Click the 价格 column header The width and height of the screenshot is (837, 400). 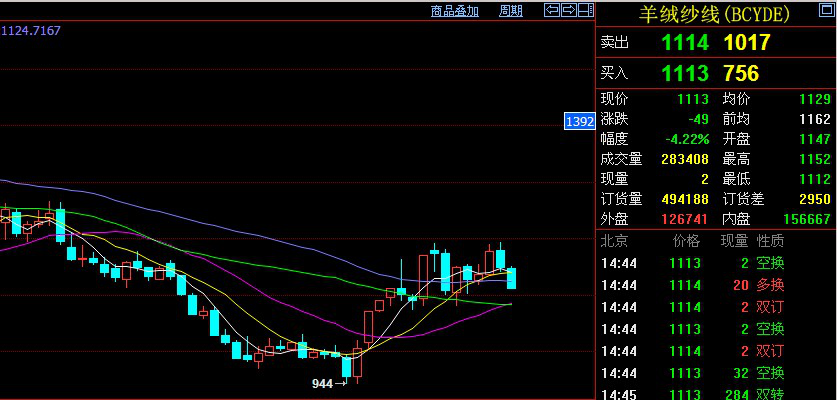click(x=686, y=241)
